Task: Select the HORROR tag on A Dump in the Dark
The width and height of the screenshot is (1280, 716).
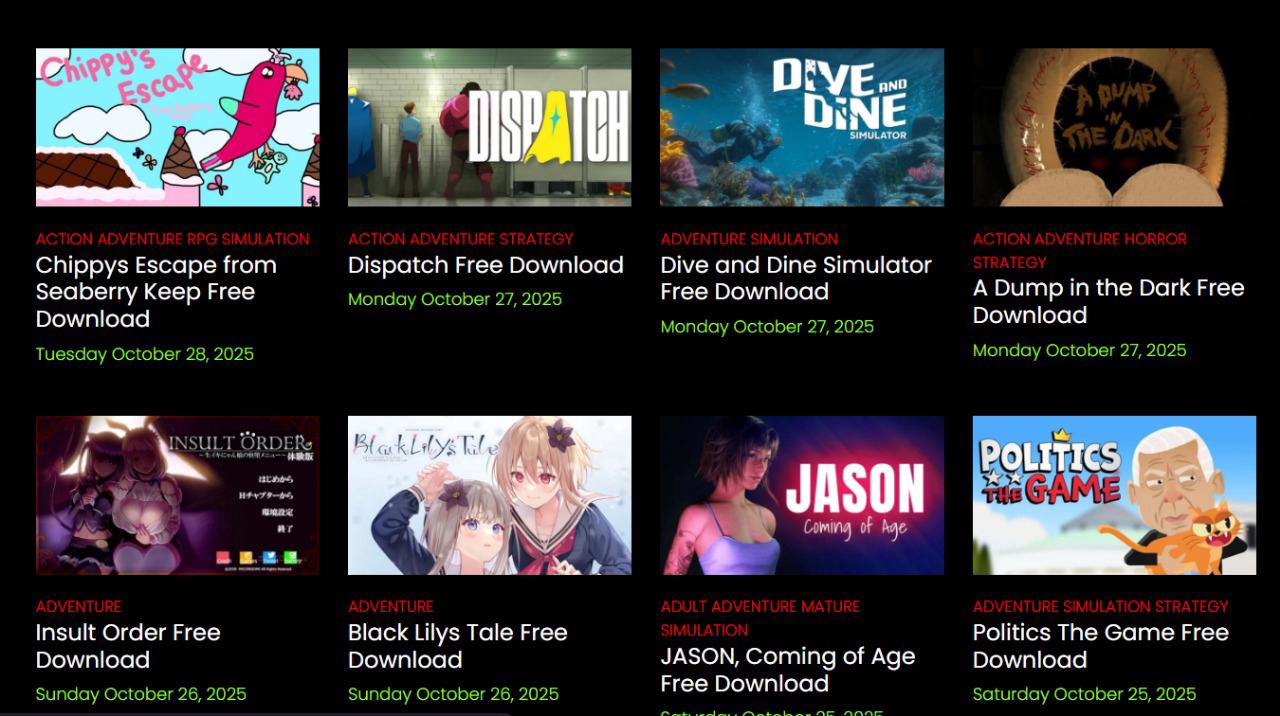Action: coord(1154,239)
